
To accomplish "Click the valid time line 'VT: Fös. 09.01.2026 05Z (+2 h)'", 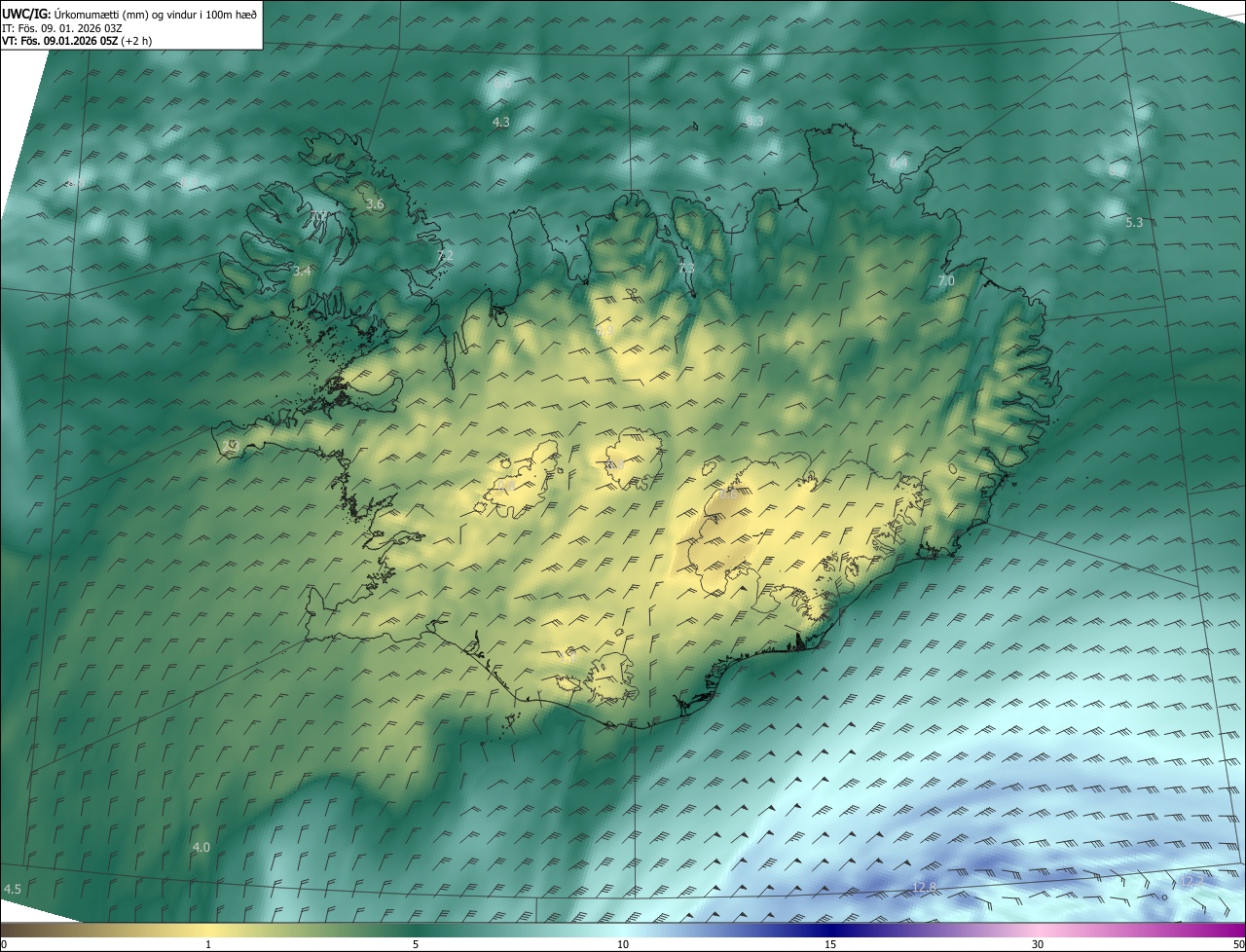I will (x=77, y=41).
